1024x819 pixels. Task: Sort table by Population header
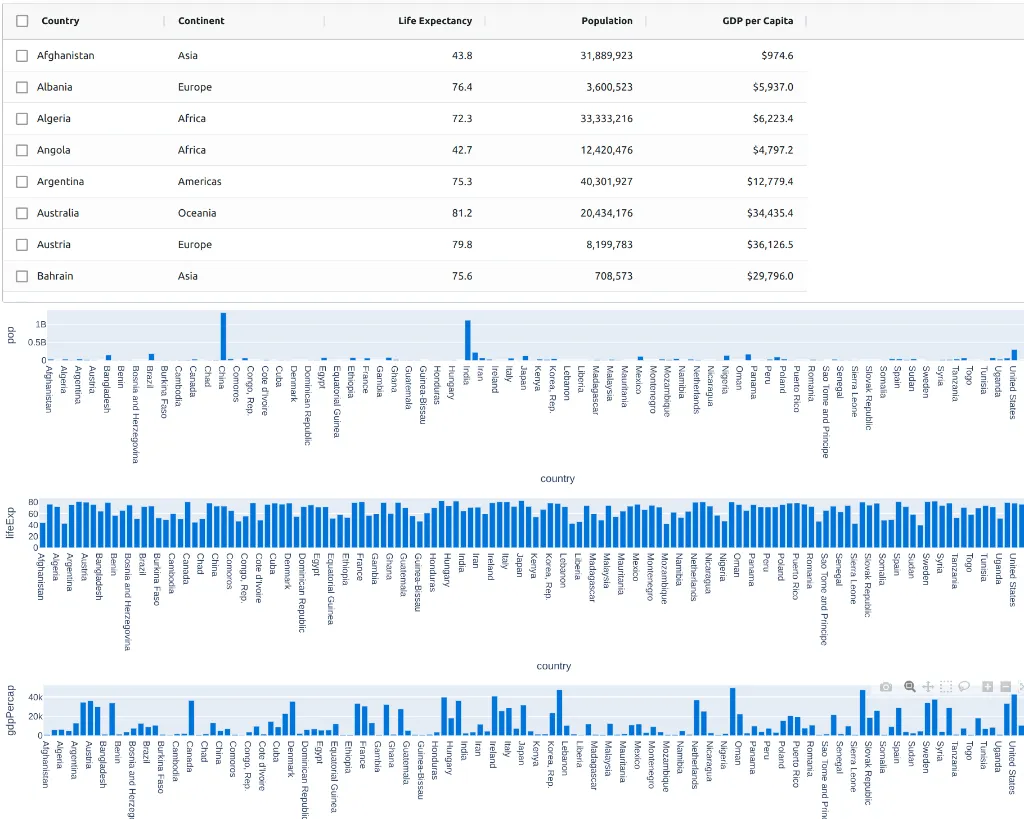[x=606, y=21]
